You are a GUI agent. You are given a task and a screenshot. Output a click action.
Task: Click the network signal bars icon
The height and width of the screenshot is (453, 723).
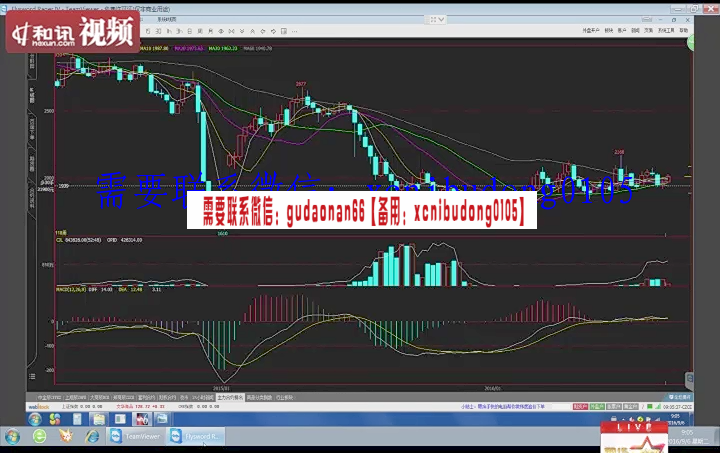pyautogui.click(x=658, y=407)
